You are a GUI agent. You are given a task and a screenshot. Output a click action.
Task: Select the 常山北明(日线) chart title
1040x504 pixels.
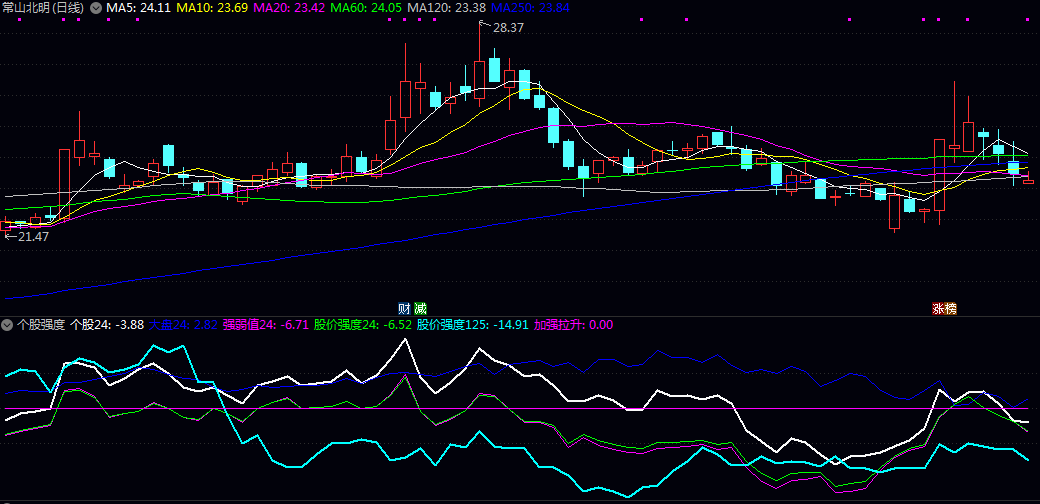tap(43, 9)
